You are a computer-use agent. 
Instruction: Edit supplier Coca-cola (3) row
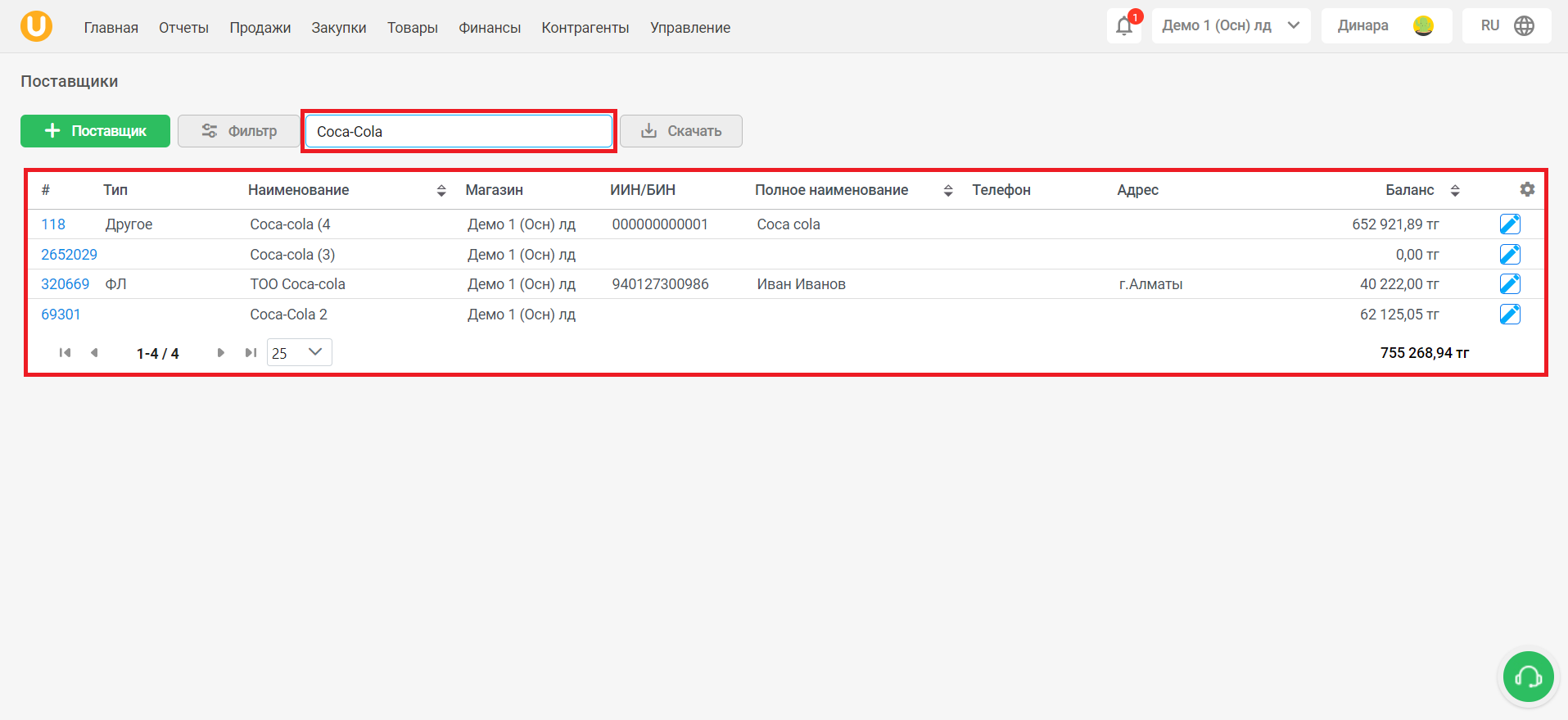(1510, 254)
